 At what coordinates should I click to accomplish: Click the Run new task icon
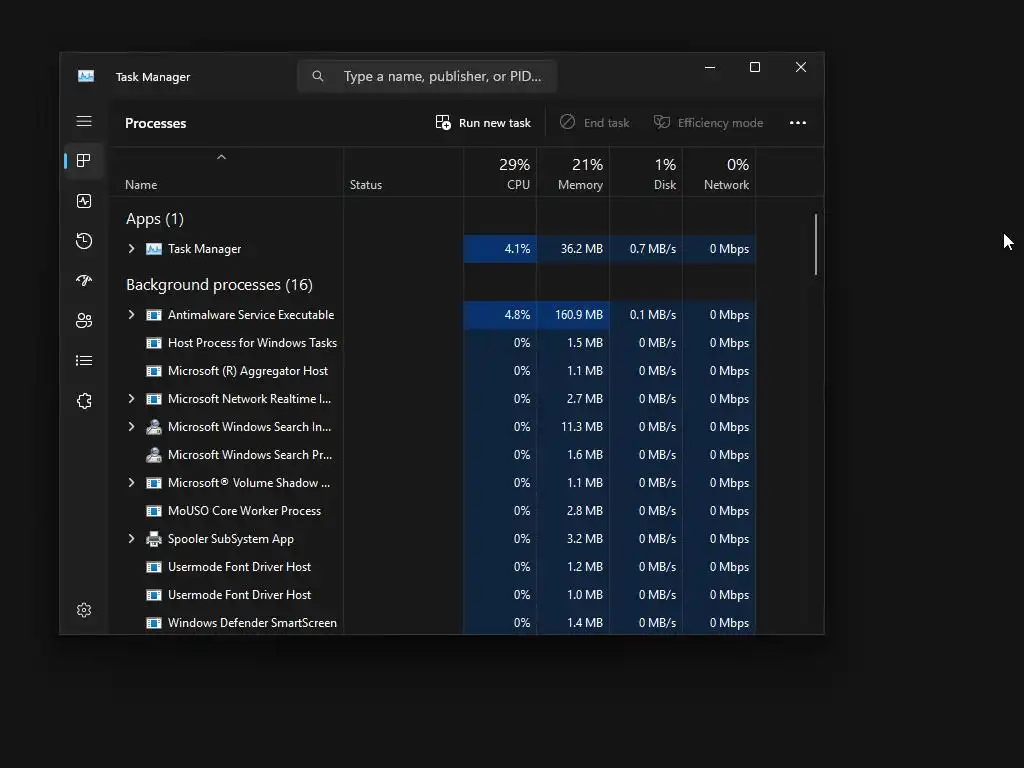click(443, 123)
